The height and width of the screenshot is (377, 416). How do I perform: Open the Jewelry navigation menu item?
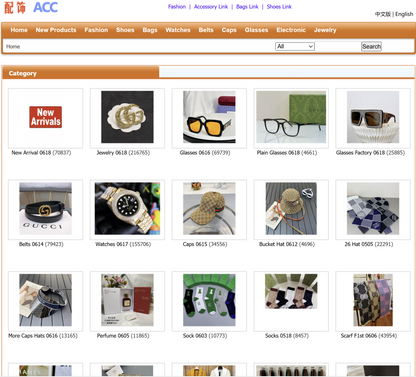click(325, 30)
